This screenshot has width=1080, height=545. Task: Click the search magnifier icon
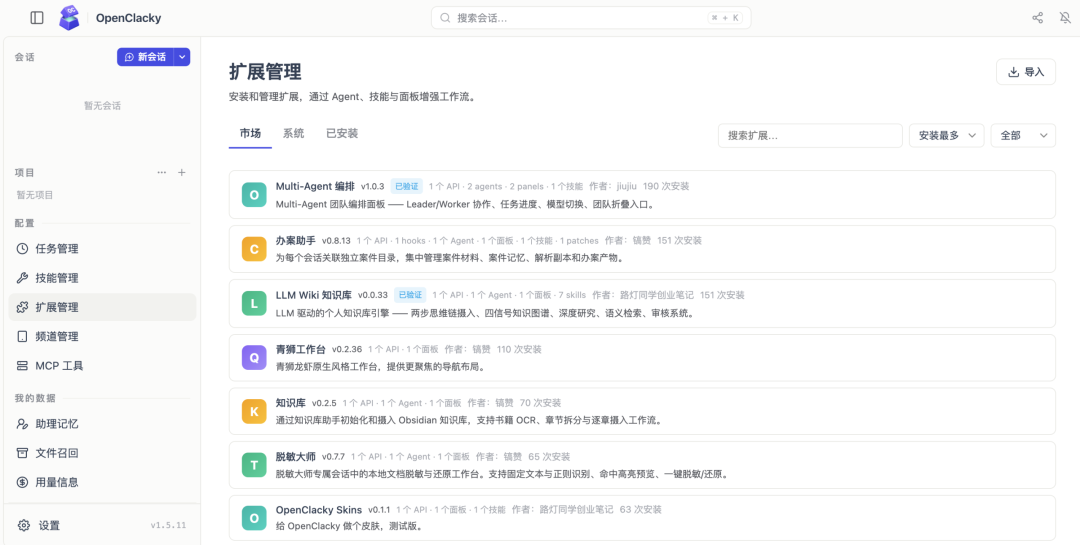click(x=445, y=18)
